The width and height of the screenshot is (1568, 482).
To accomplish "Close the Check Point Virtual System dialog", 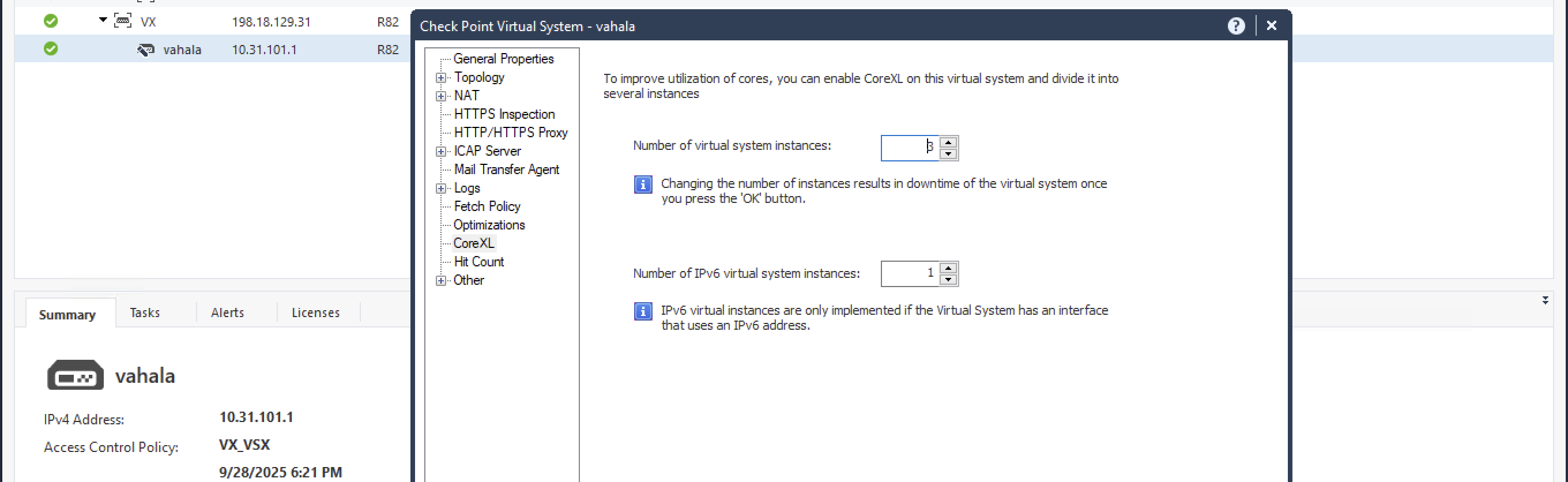I will coord(1272,25).
